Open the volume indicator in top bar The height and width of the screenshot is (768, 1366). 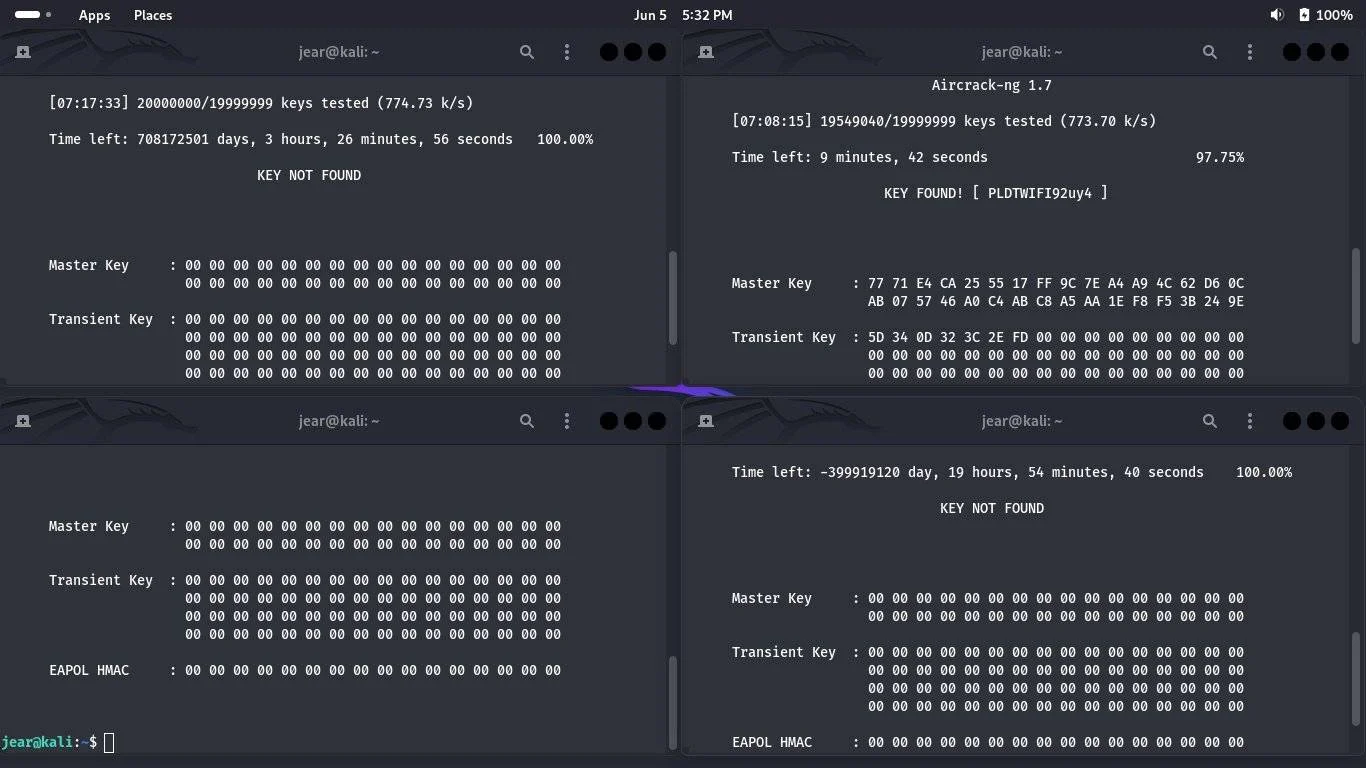1277,15
